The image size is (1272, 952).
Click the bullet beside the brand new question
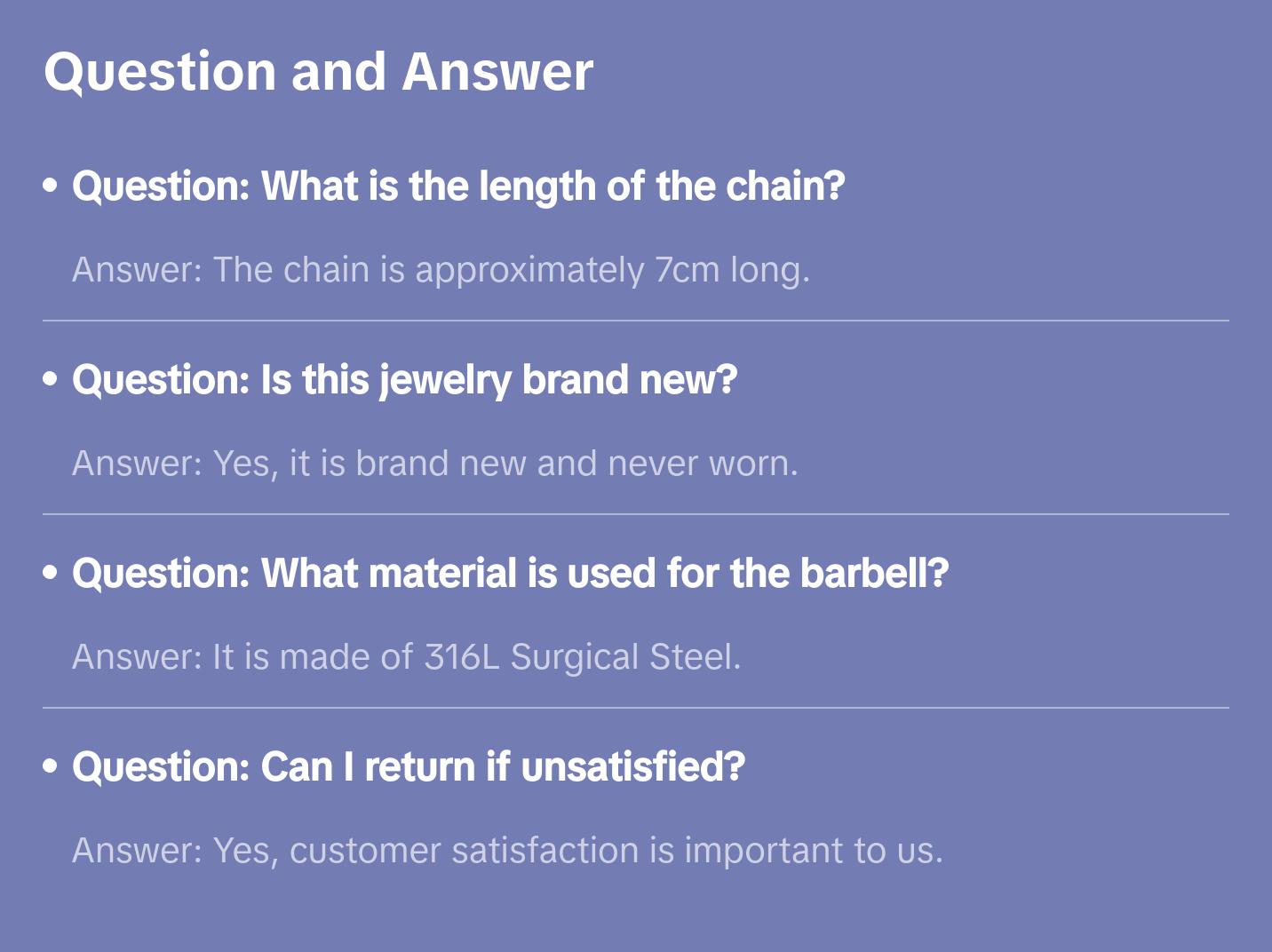(51, 379)
